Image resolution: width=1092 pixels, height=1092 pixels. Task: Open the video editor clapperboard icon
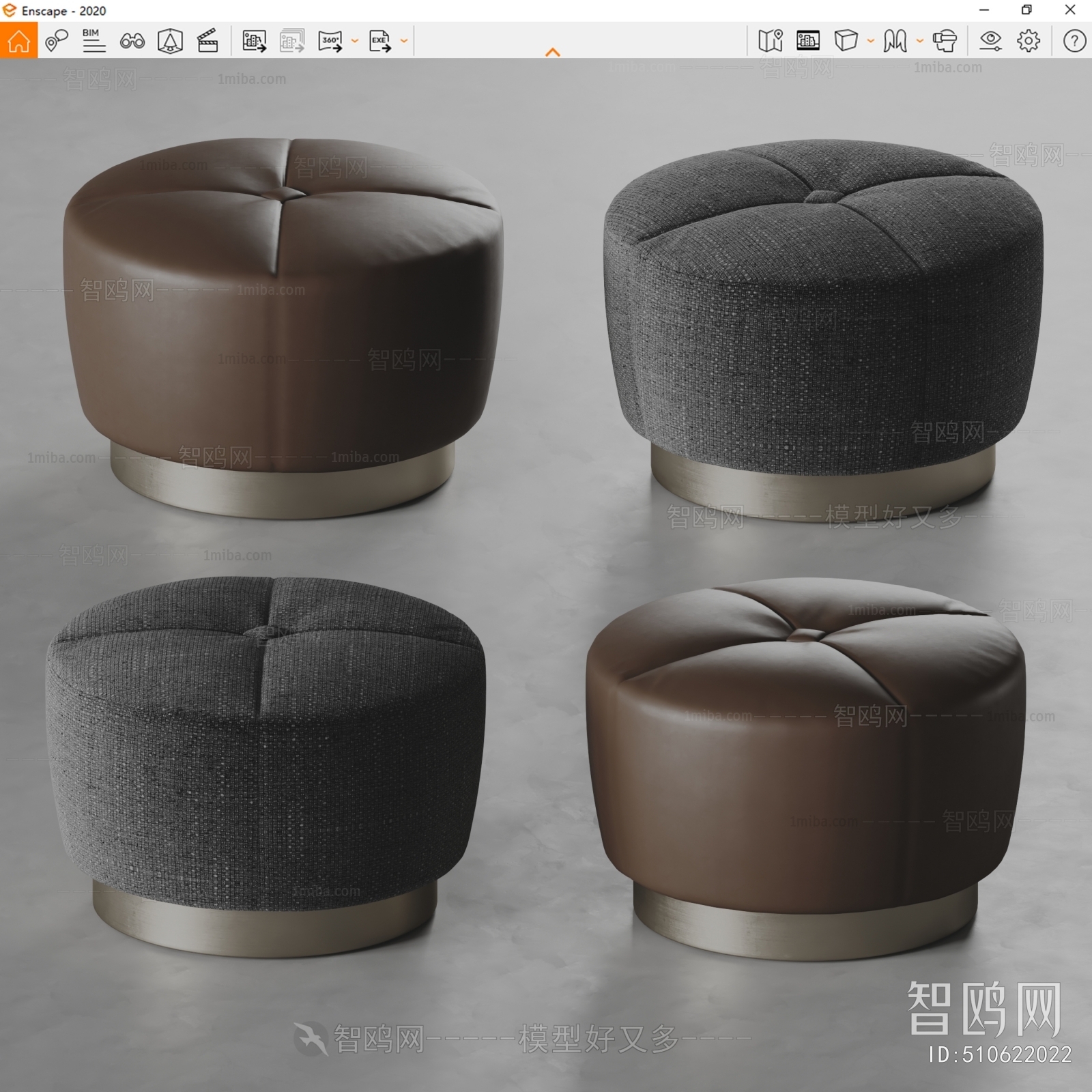pos(207,41)
